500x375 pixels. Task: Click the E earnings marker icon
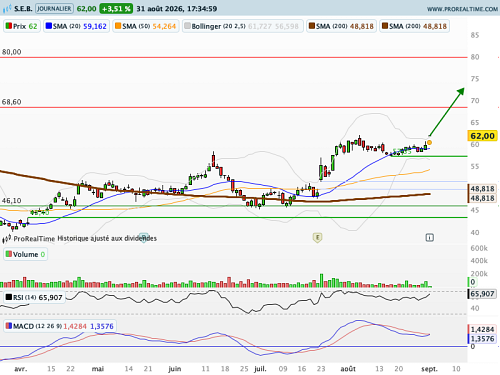[x=317, y=238]
